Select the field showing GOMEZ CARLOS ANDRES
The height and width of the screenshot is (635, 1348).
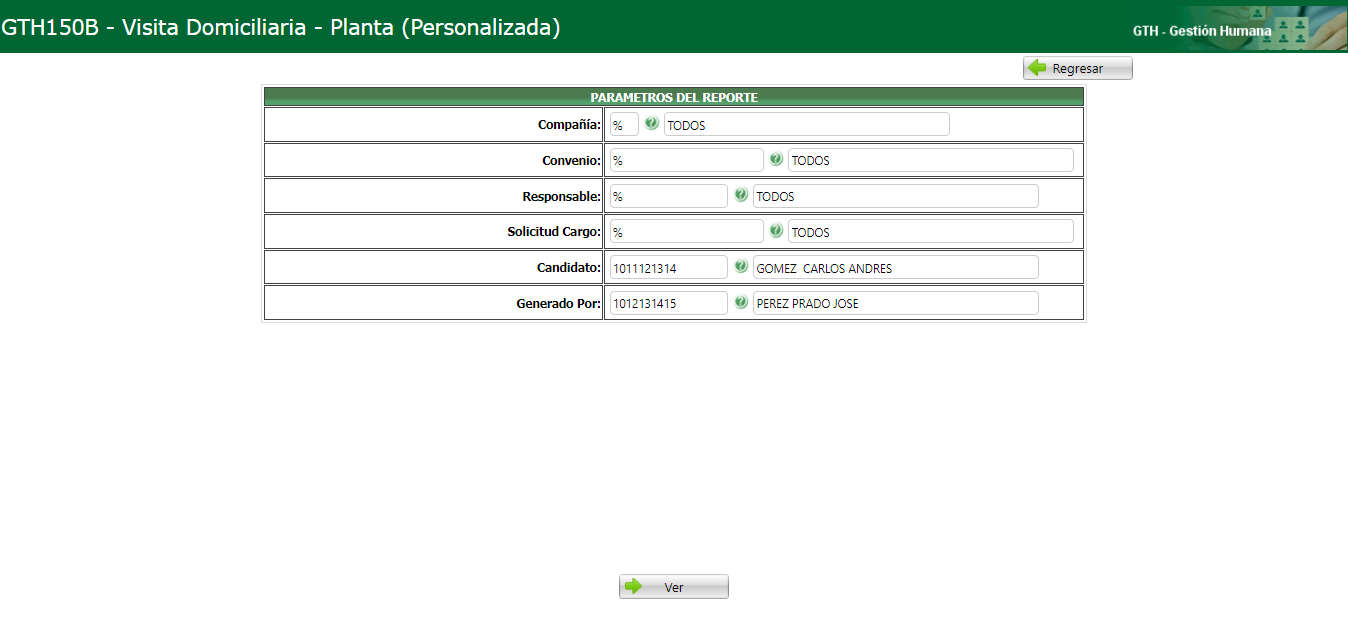pyautogui.click(x=896, y=267)
